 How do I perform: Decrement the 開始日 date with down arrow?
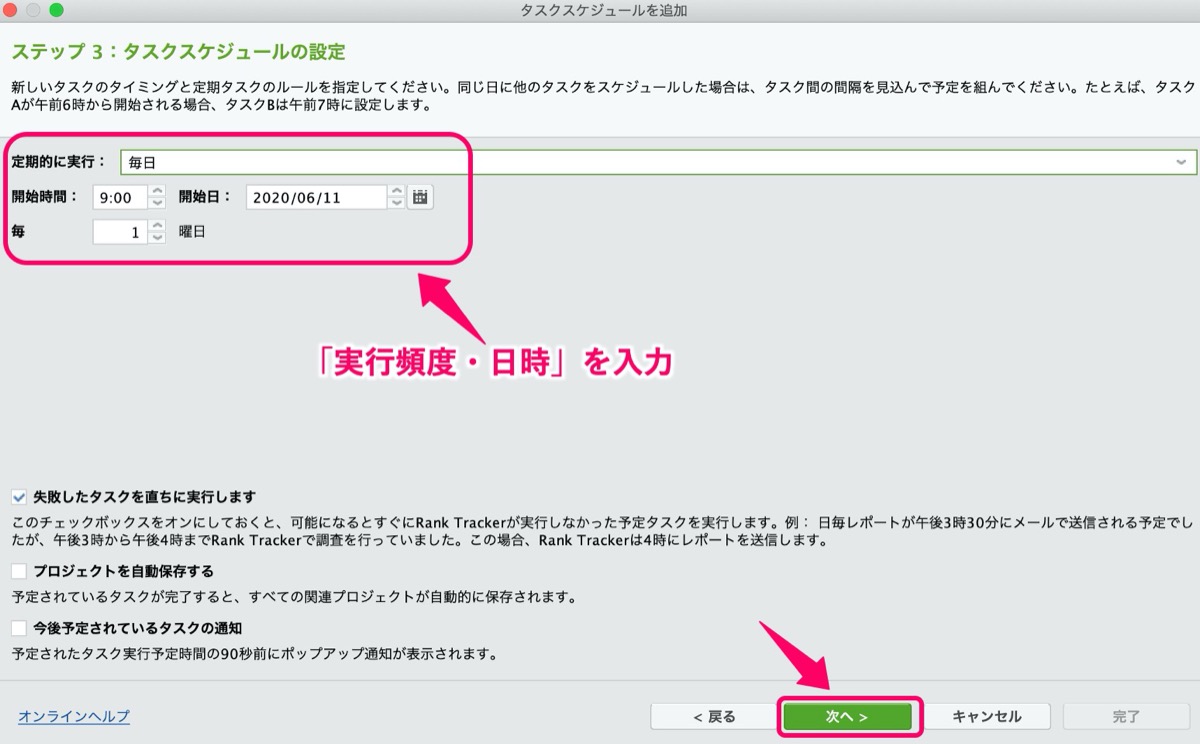(397, 203)
